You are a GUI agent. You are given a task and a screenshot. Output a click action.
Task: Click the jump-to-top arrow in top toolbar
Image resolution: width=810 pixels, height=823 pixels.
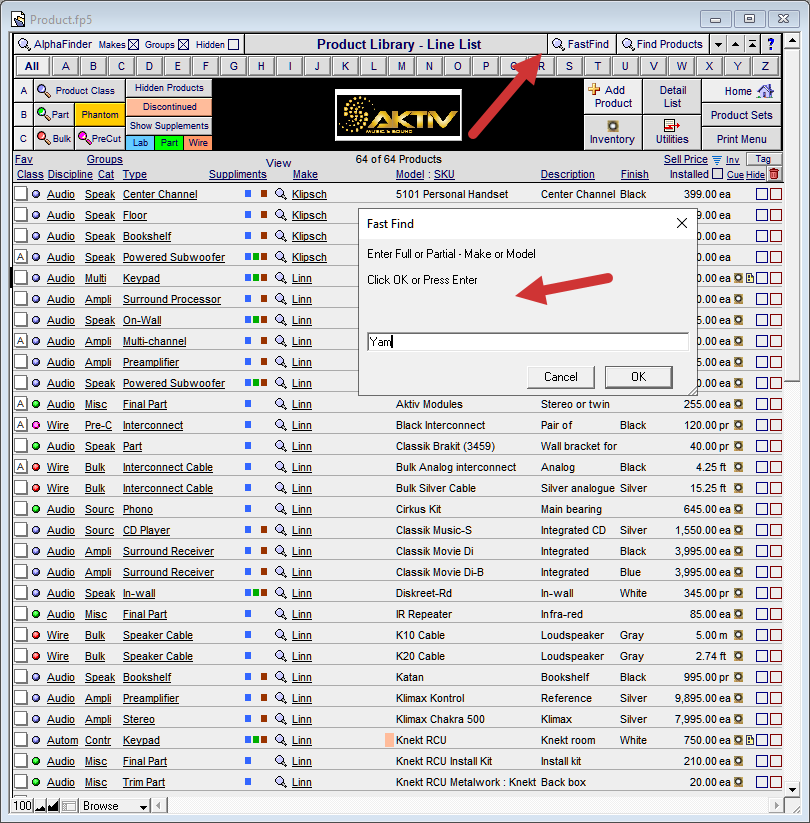(752, 45)
